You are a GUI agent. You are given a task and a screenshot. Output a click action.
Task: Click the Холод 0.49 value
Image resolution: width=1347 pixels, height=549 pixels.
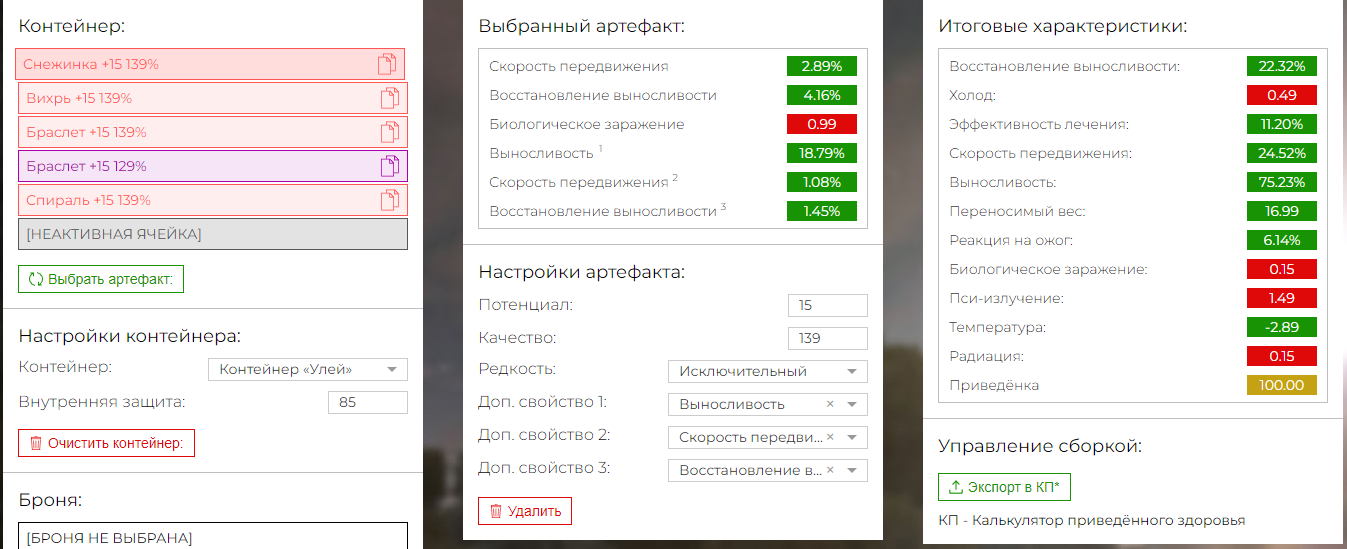pos(1282,95)
